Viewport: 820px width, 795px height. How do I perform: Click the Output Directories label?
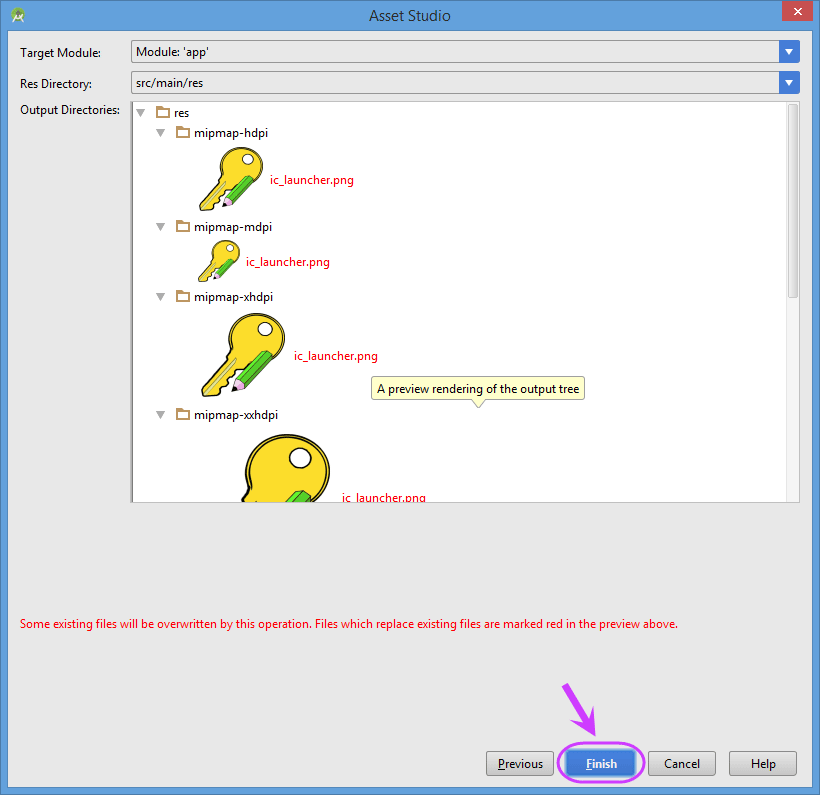[70, 110]
